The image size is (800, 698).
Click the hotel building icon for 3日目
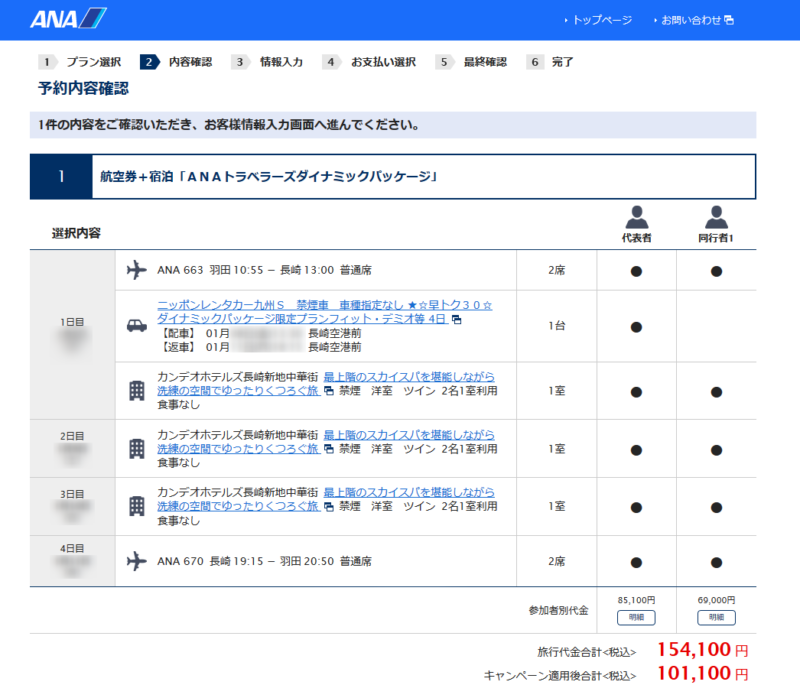[x=137, y=507]
